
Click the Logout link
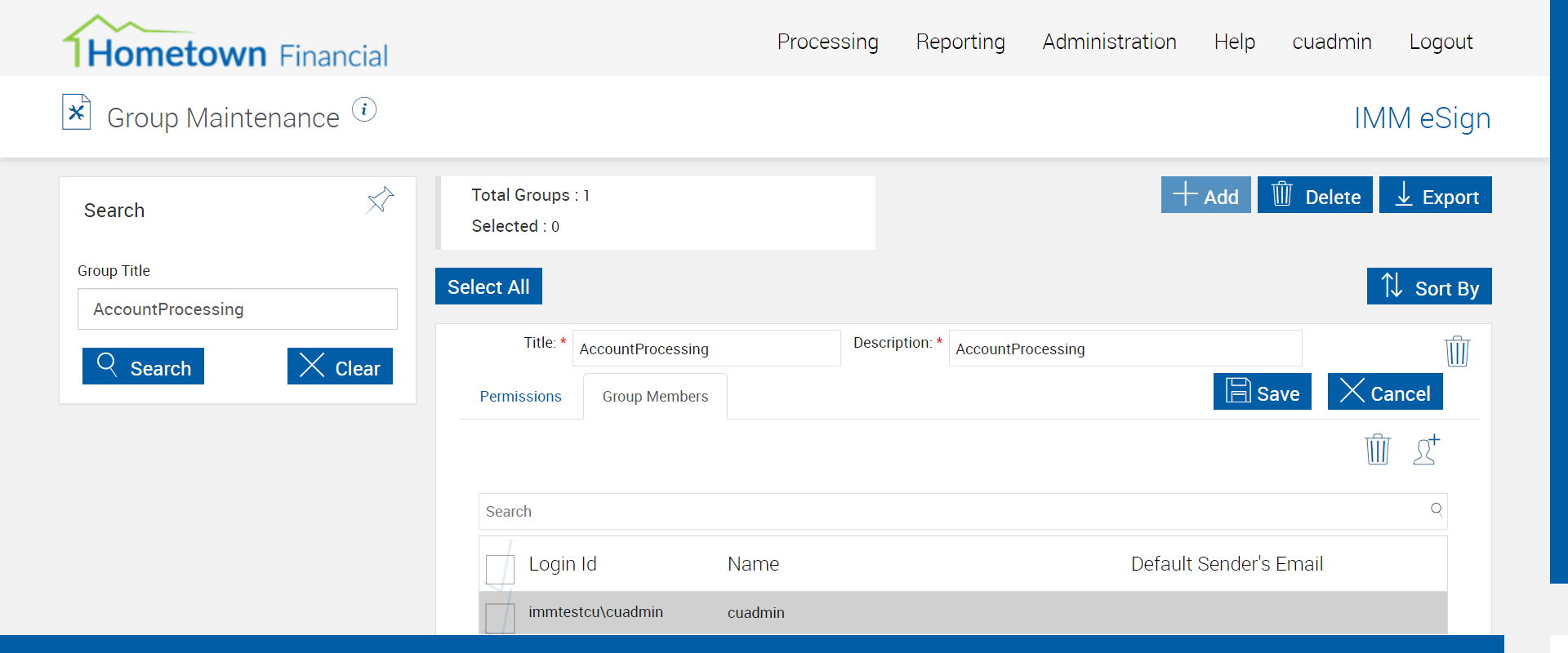coord(1441,42)
